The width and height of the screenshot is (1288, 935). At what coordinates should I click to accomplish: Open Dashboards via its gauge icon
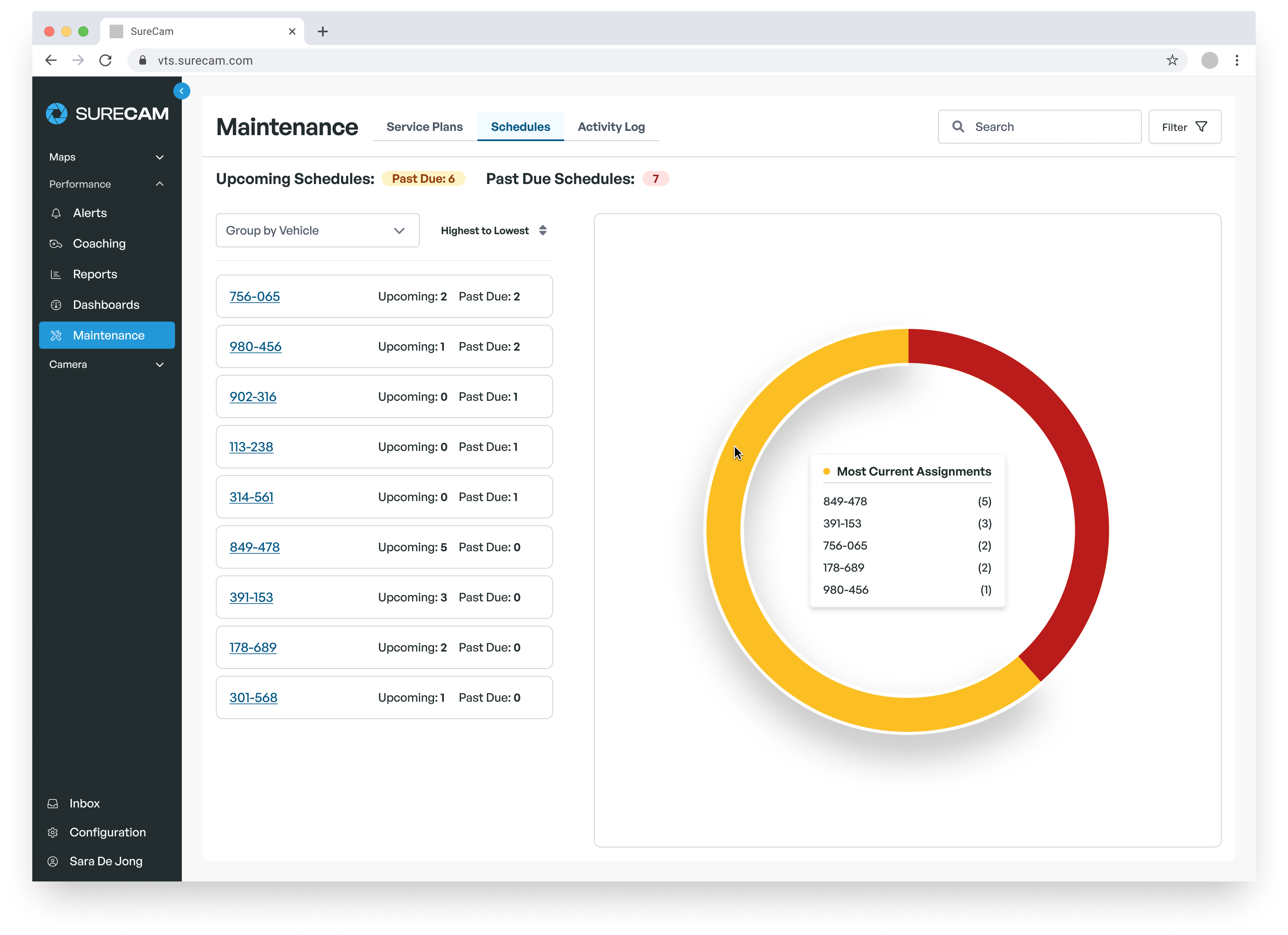click(56, 305)
